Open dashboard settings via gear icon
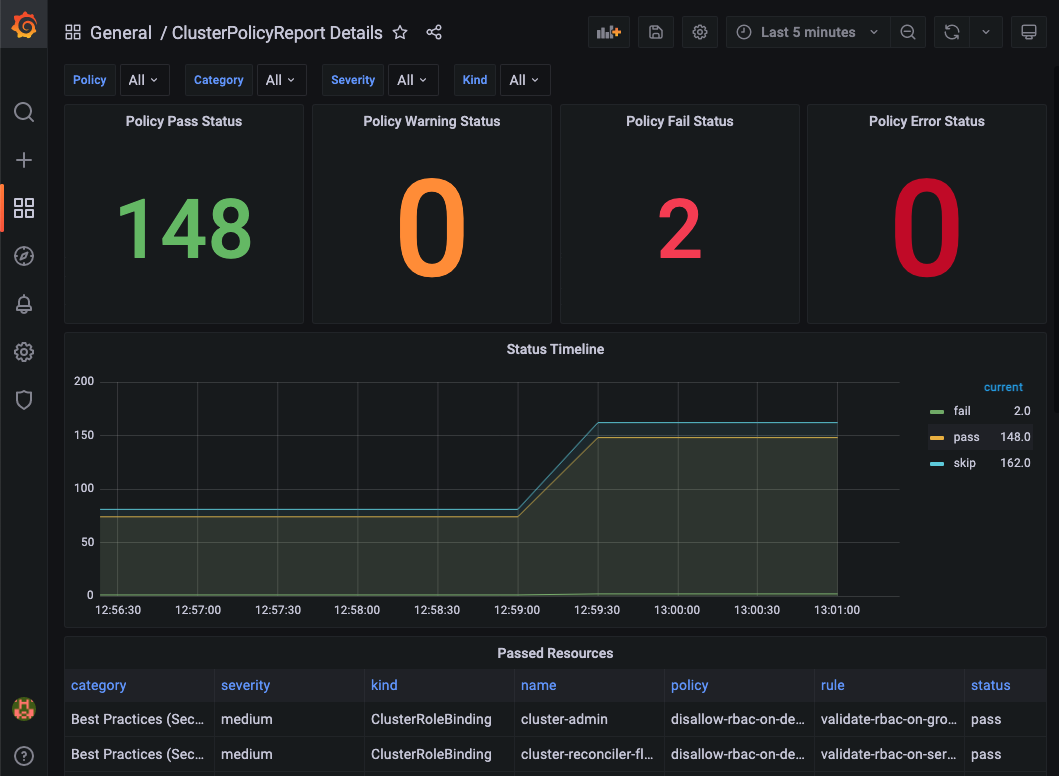The height and width of the screenshot is (776, 1059). (x=699, y=31)
